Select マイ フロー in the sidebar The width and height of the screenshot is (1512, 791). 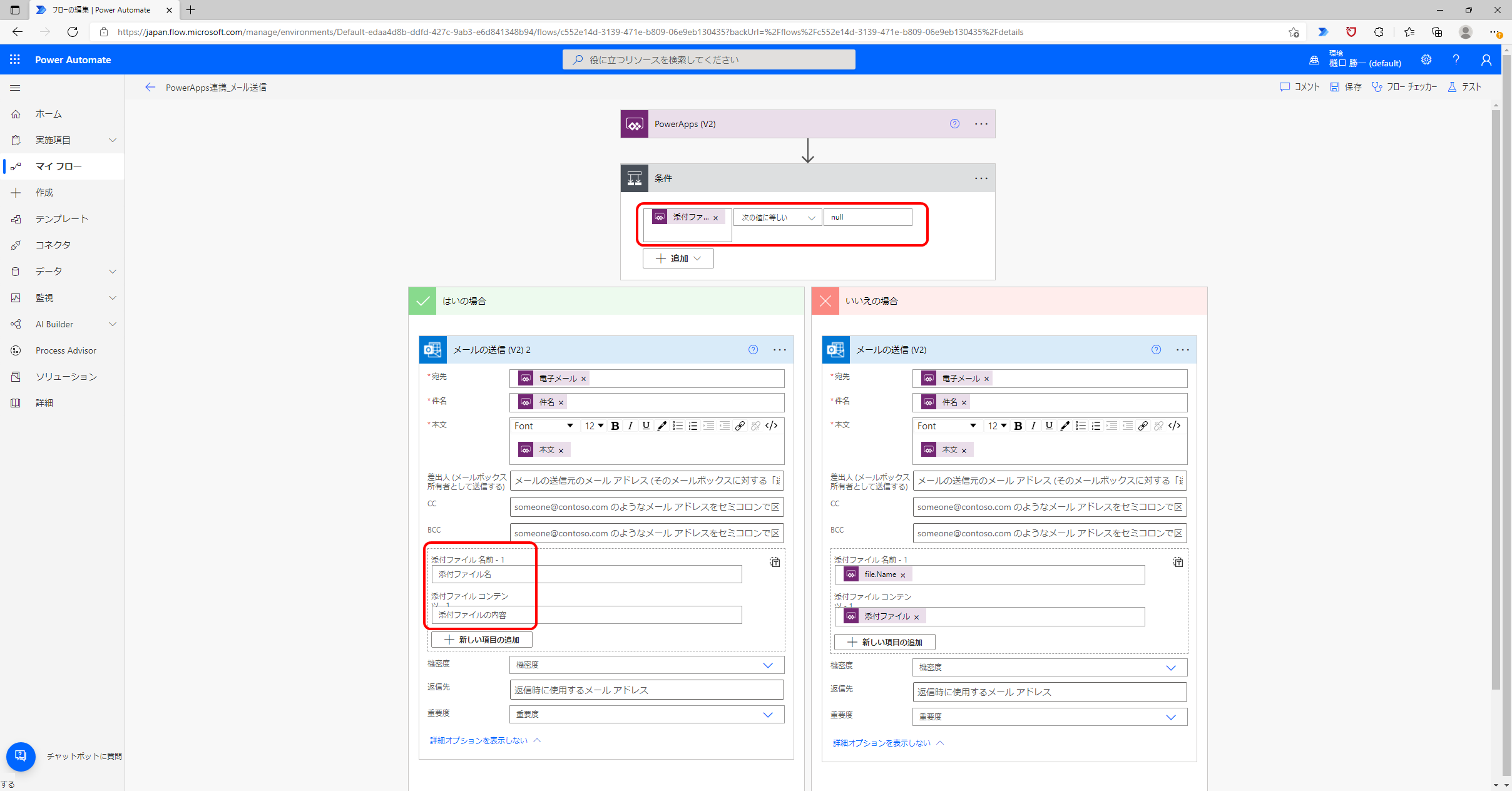63,166
